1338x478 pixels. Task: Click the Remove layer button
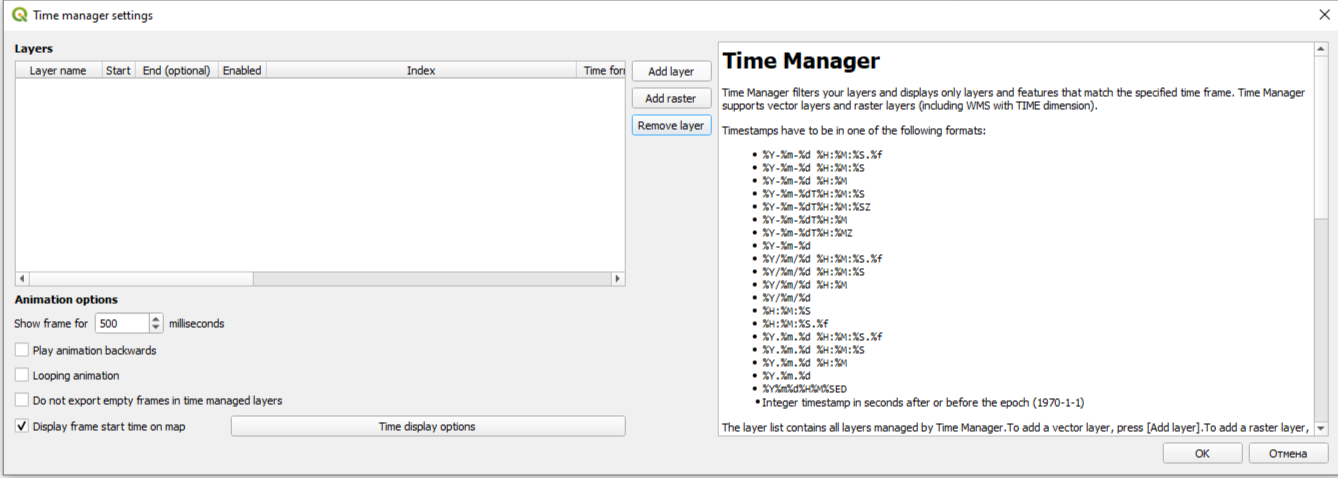click(671, 126)
